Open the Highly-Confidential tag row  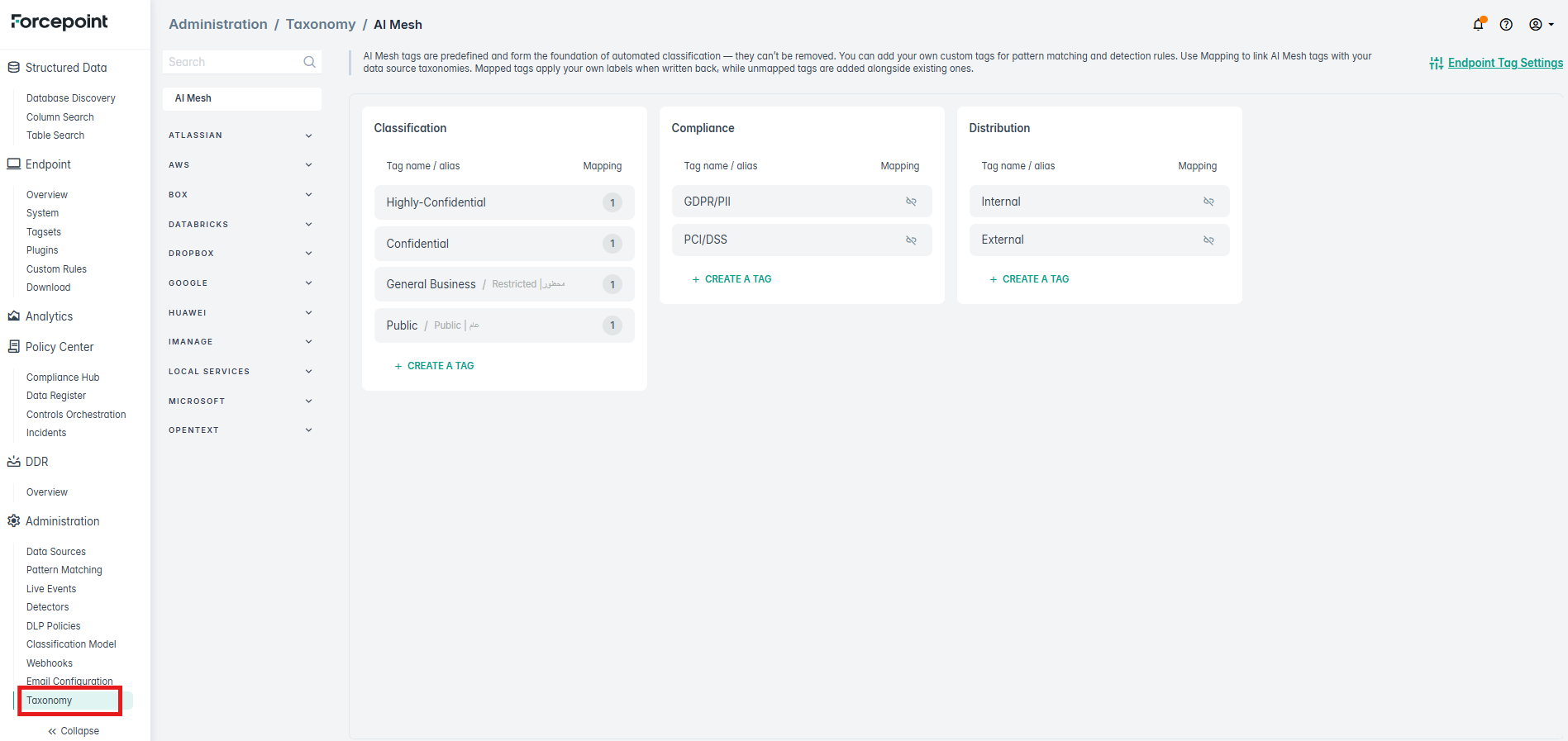[504, 202]
